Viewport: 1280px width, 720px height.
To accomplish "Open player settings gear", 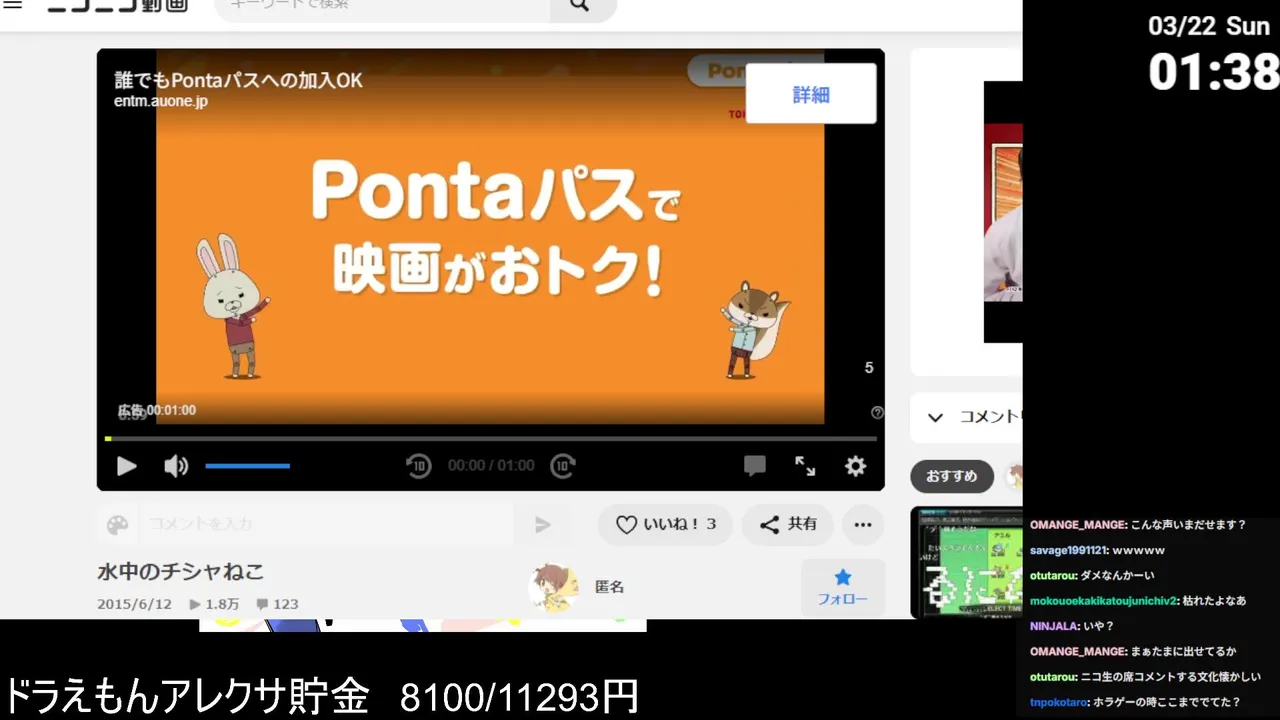I will click(x=855, y=466).
